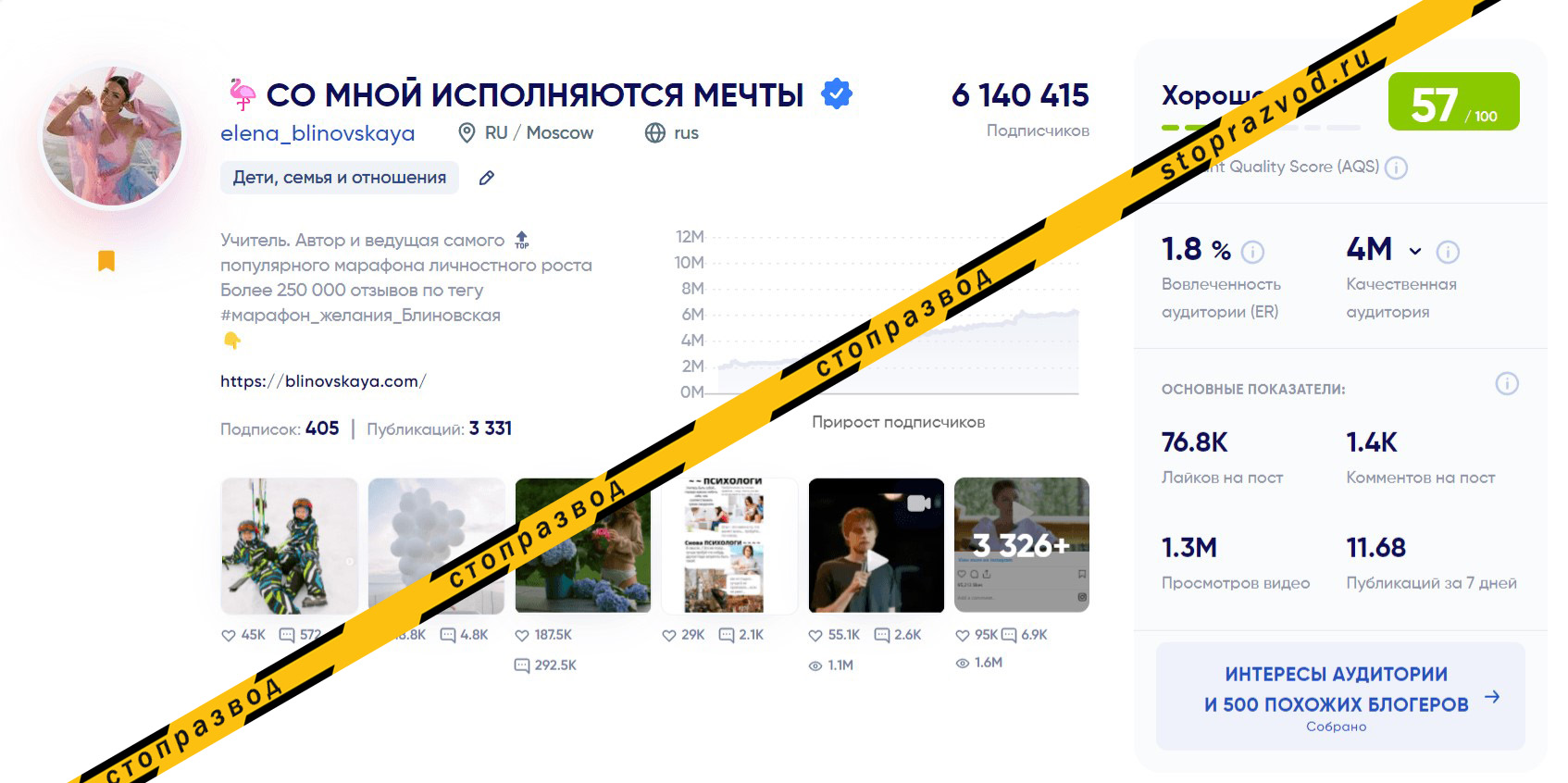Open the elena_blinovskaya username link

point(317,133)
